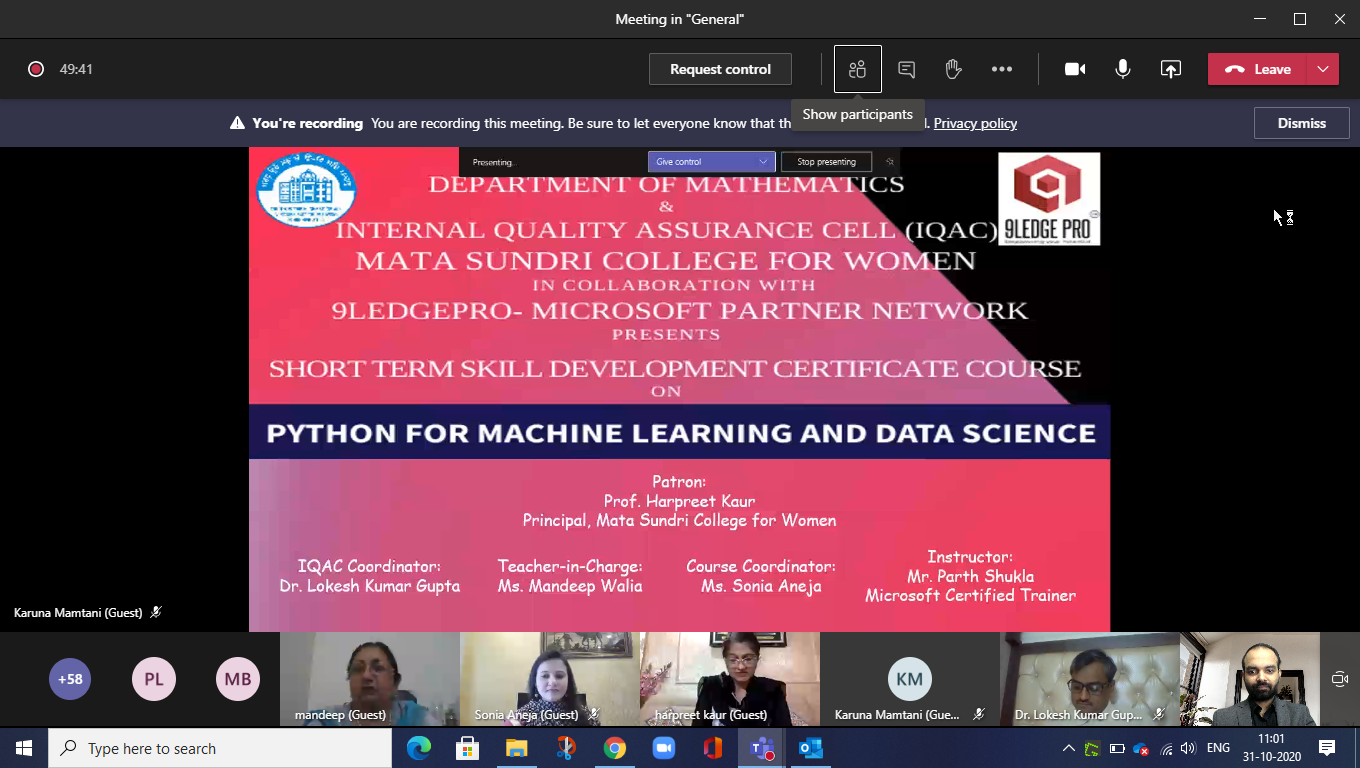Open File Explorer from taskbar

coord(516,748)
